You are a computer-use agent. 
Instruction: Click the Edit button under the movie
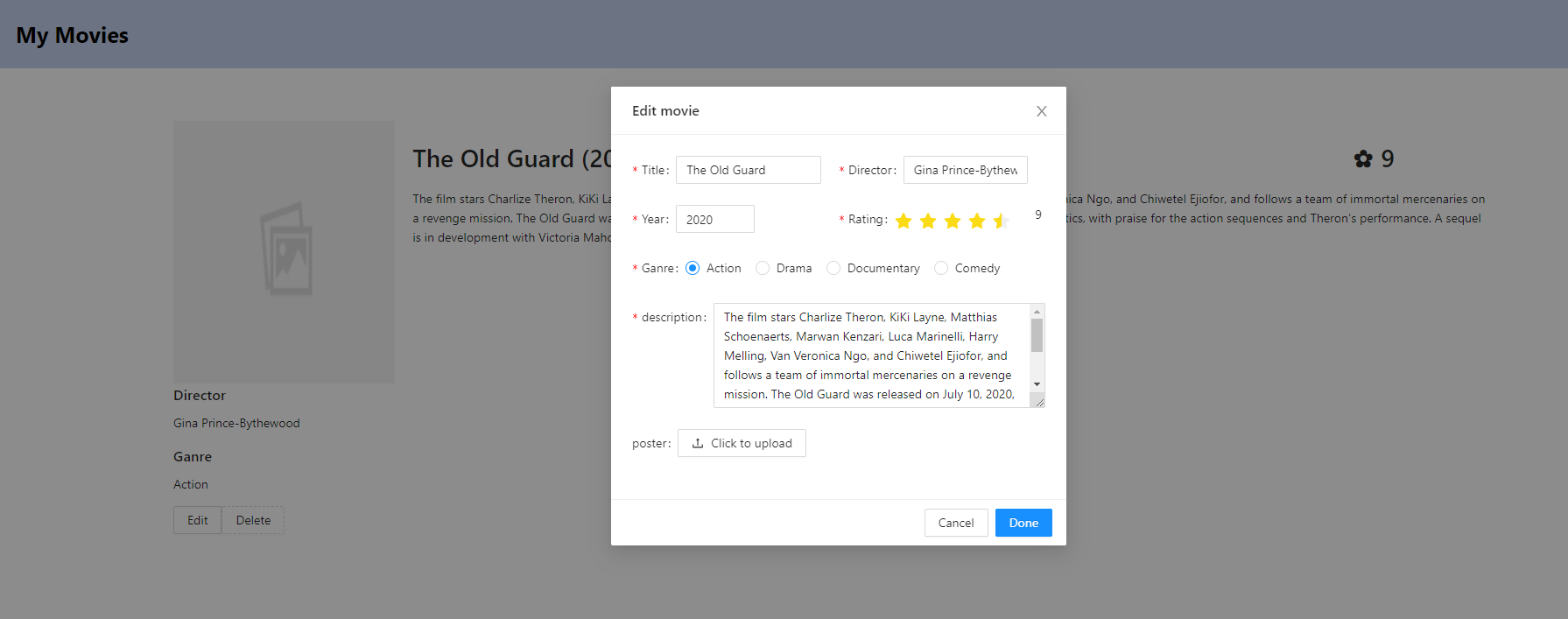click(198, 520)
